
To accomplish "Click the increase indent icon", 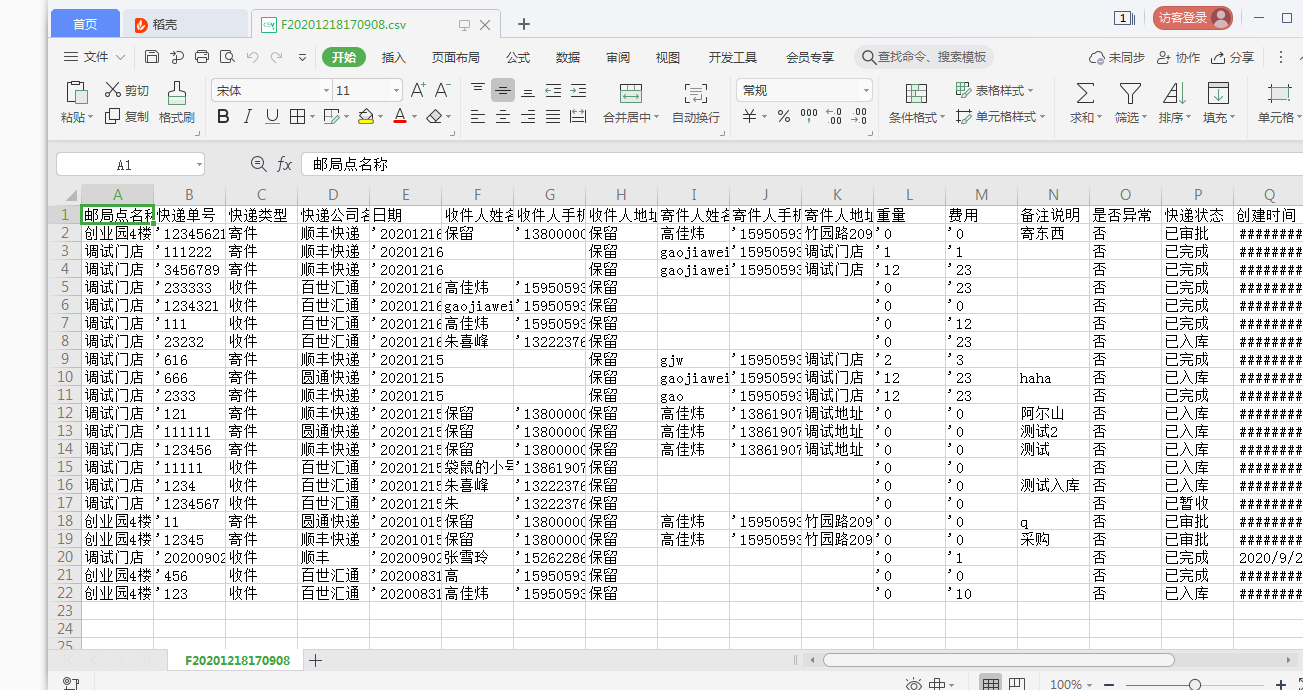I will click(578, 90).
